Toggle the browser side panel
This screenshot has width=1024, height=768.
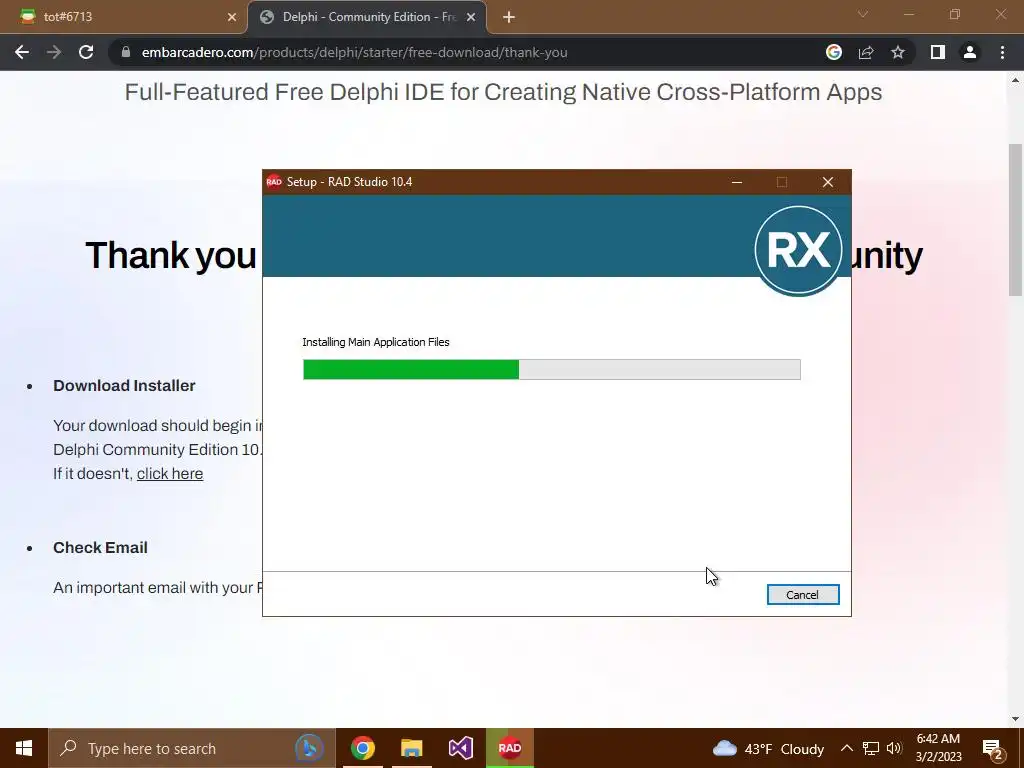(938, 52)
